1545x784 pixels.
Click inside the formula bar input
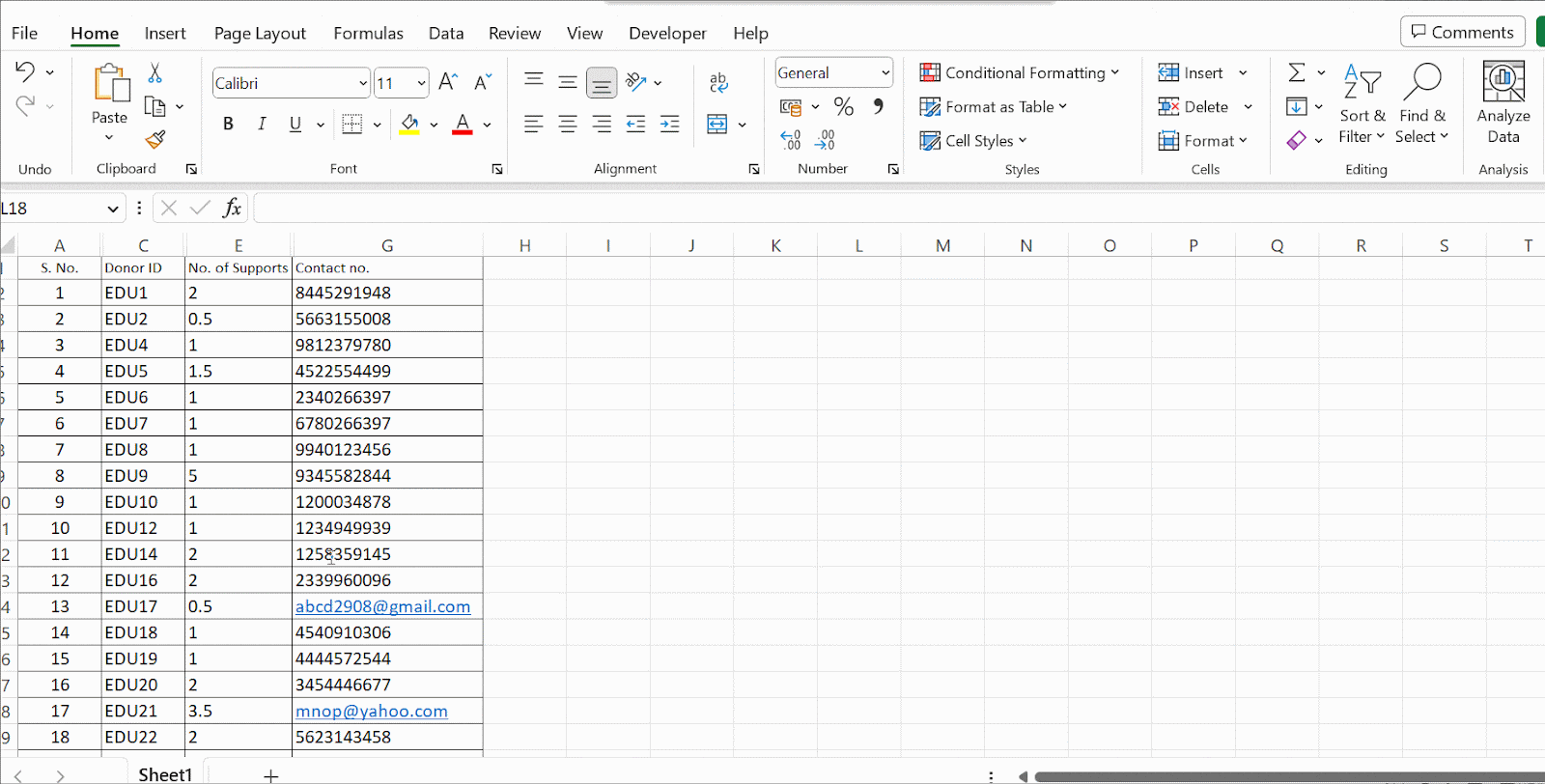[x=869, y=208]
